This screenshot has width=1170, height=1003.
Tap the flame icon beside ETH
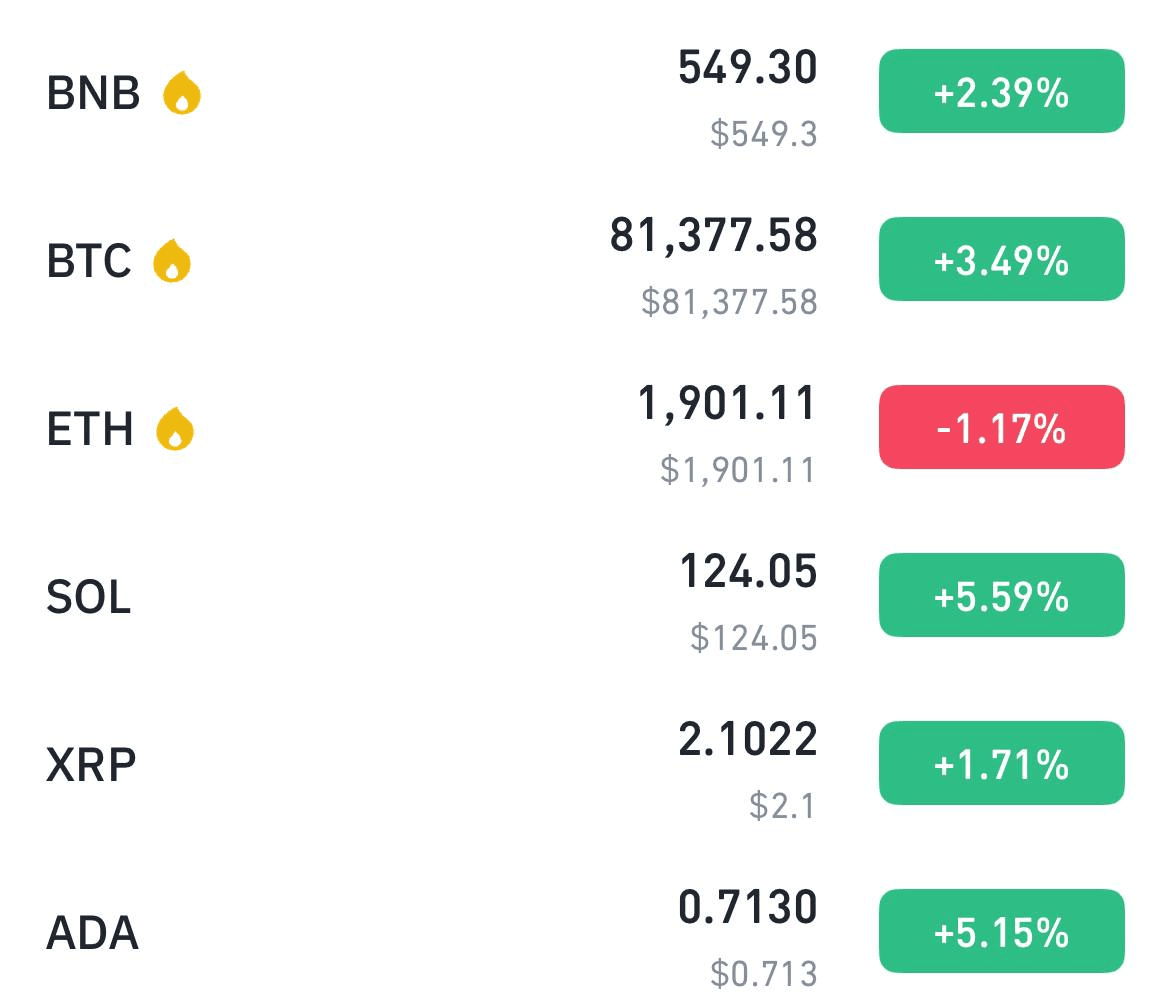click(x=175, y=428)
